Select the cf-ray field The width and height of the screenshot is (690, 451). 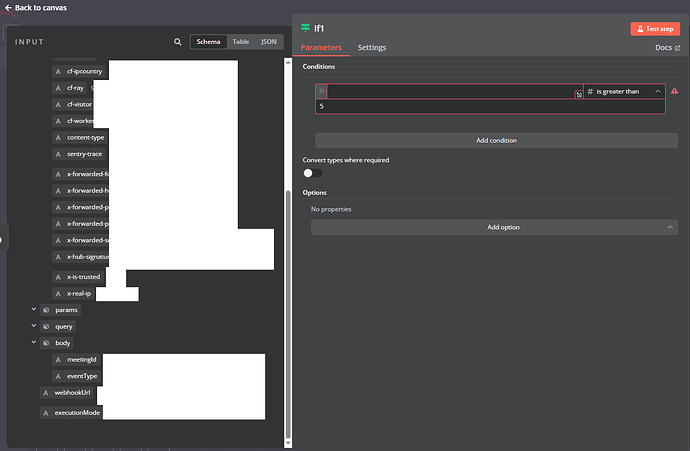pos(70,88)
